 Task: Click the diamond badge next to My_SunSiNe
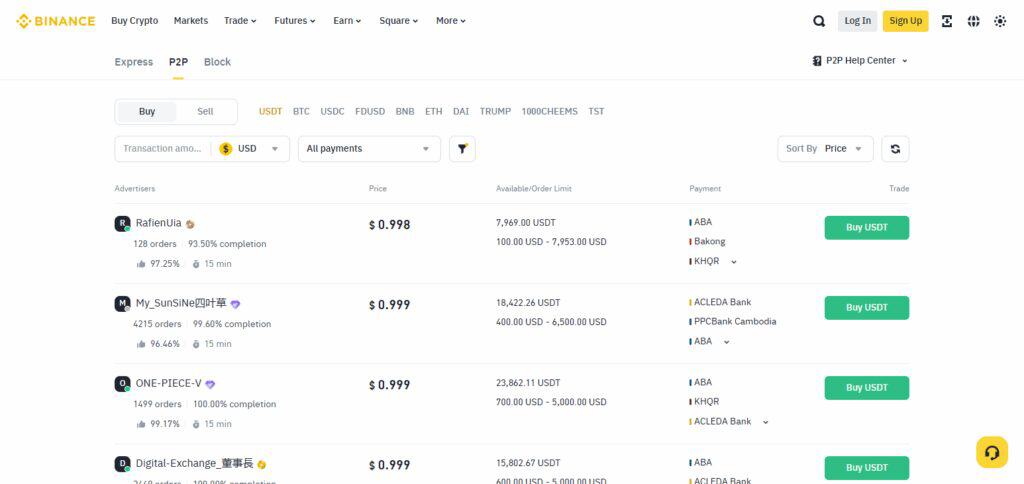click(x=235, y=304)
